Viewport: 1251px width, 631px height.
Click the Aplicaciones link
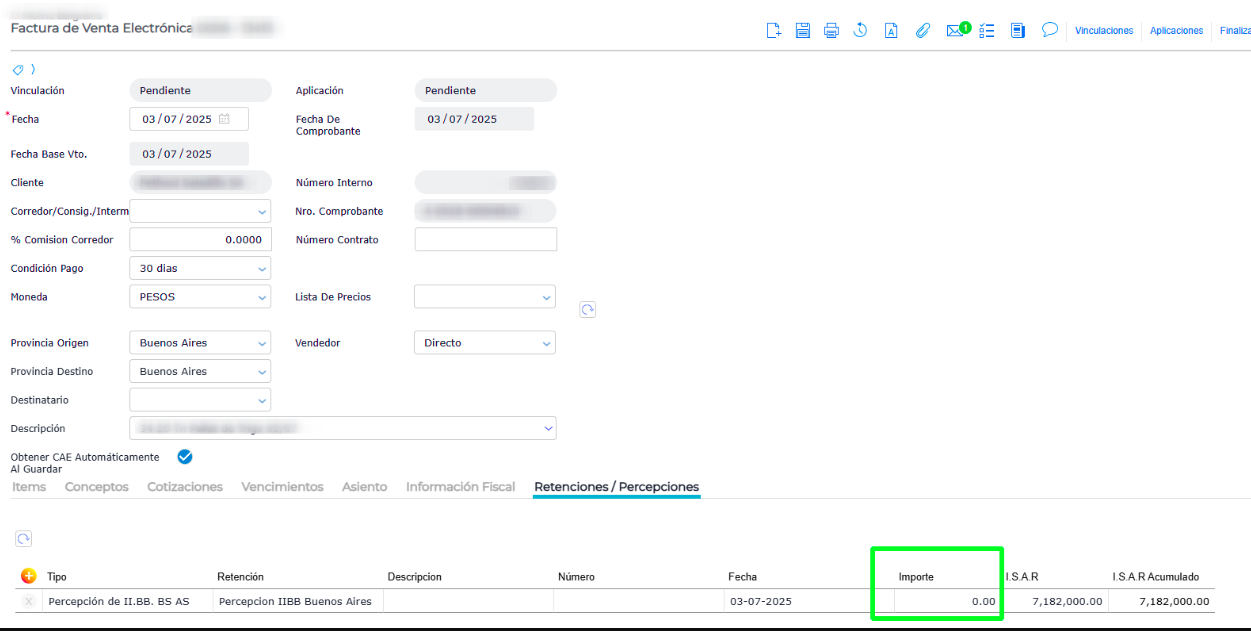pyautogui.click(x=1176, y=31)
